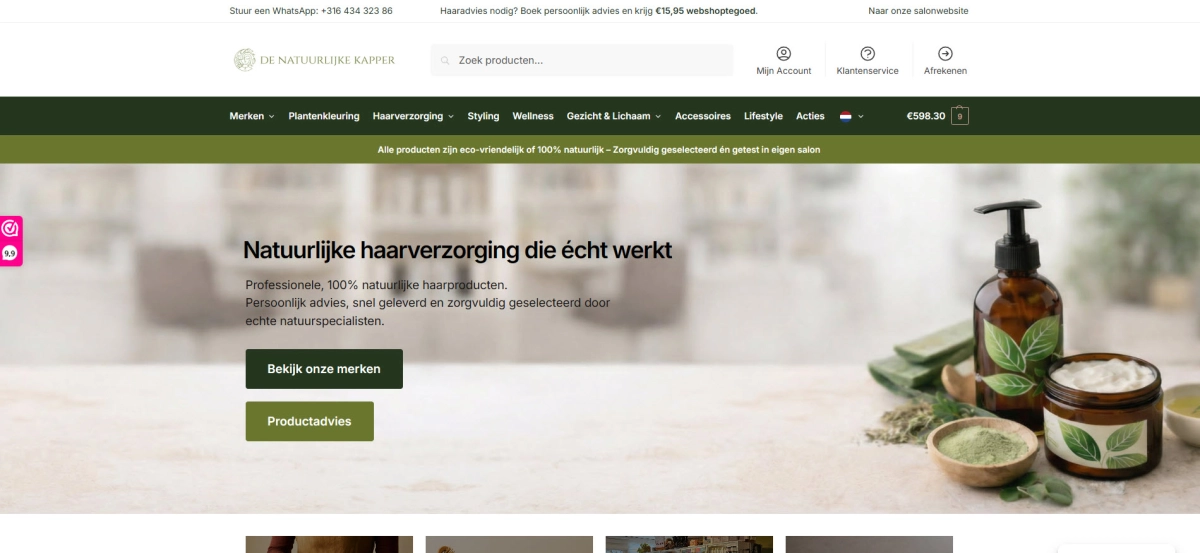Click the Haarverzorging menu label

408,116
